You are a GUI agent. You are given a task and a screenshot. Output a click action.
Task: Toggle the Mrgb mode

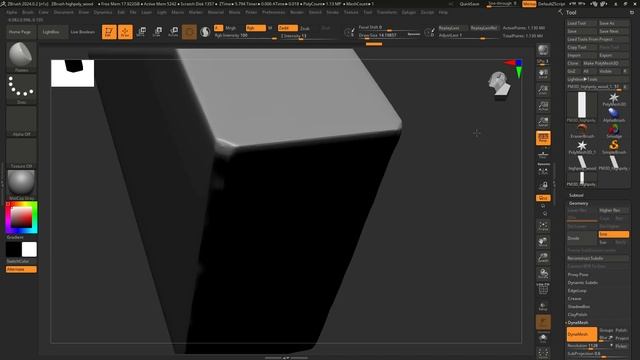(231, 28)
